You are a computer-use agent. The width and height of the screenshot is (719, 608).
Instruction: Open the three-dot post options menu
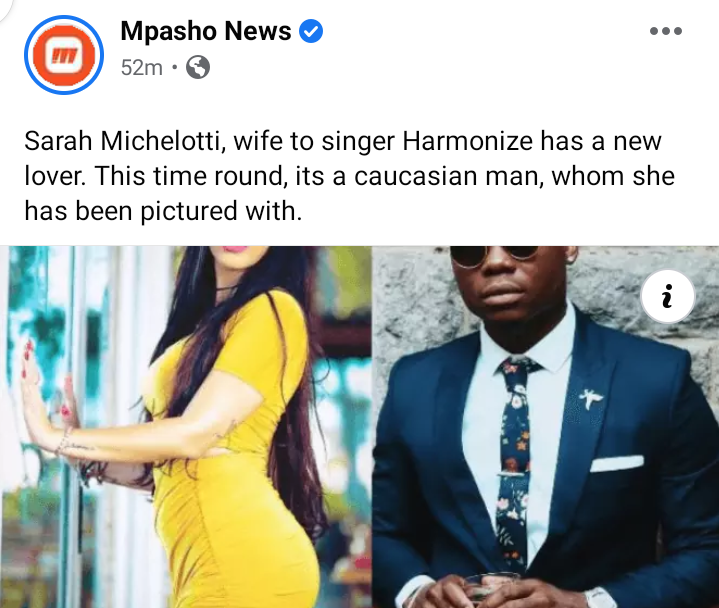666,31
